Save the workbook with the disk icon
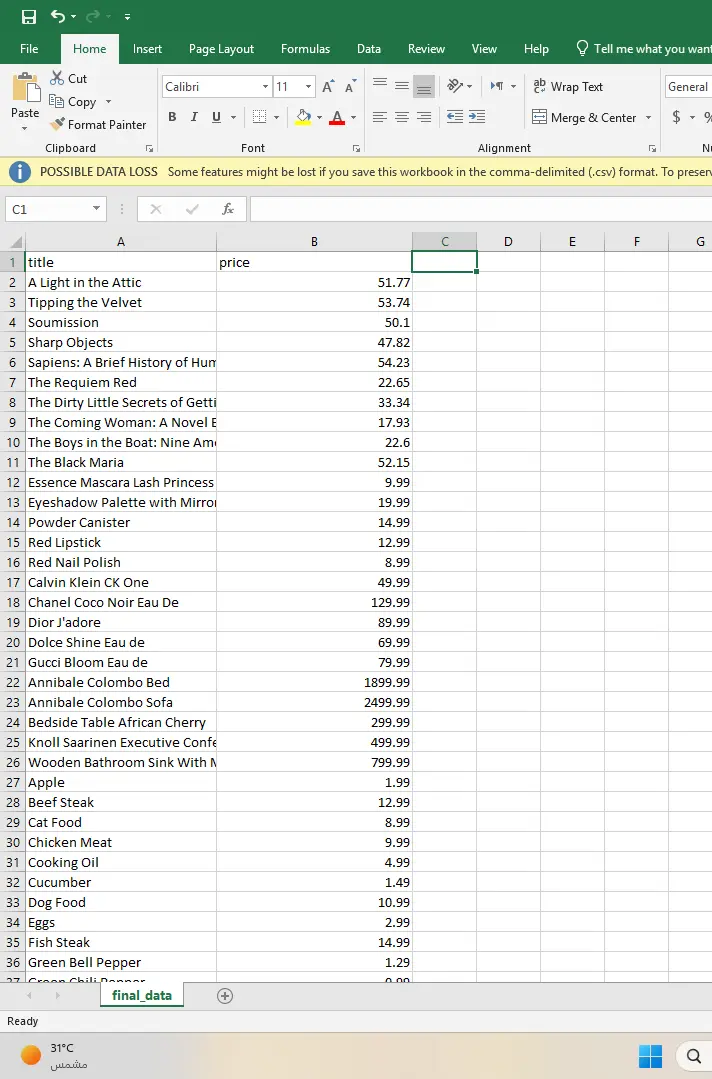 [29, 17]
